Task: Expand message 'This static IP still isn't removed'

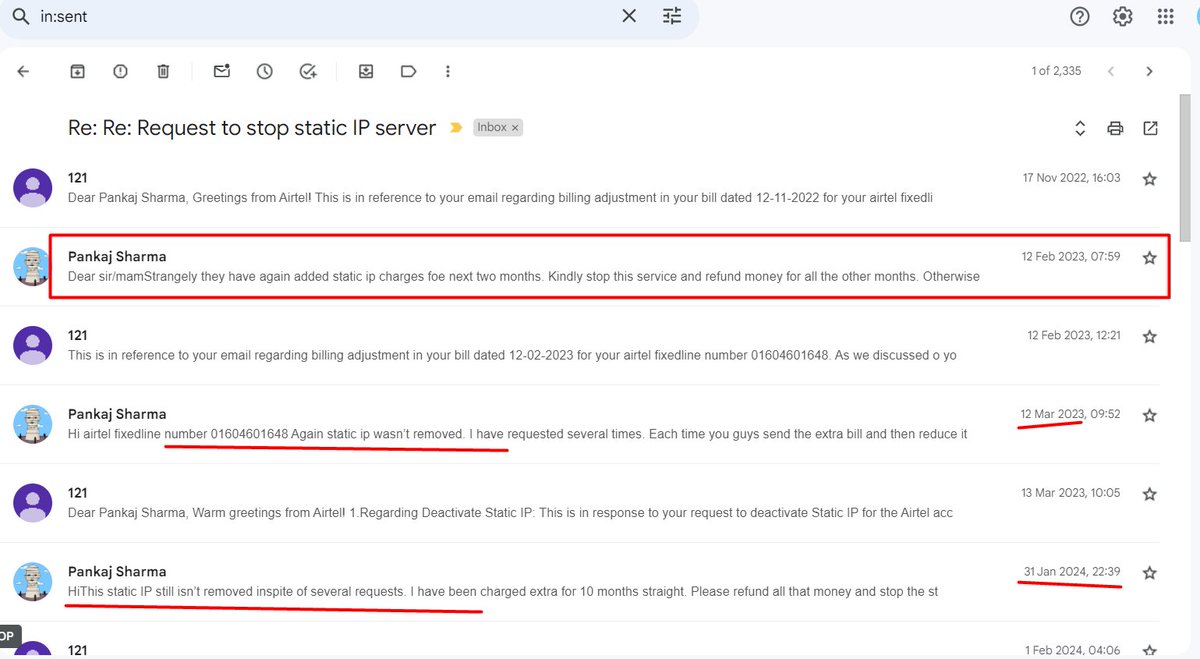Action: (x=503, y=591)
